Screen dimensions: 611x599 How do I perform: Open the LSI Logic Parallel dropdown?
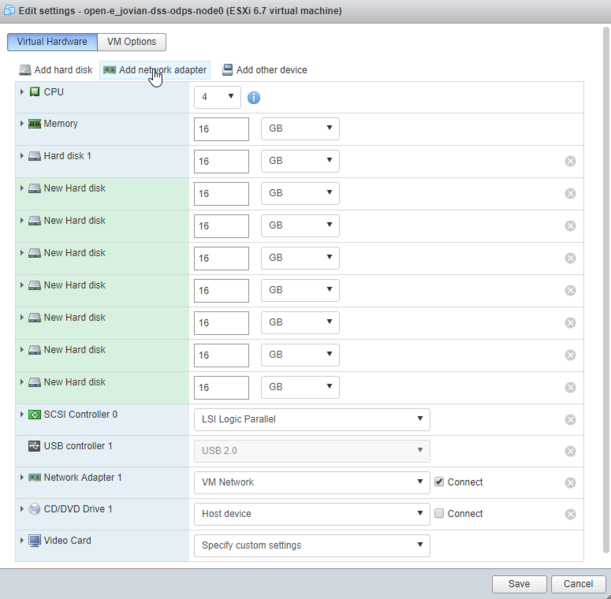(312, 419)
